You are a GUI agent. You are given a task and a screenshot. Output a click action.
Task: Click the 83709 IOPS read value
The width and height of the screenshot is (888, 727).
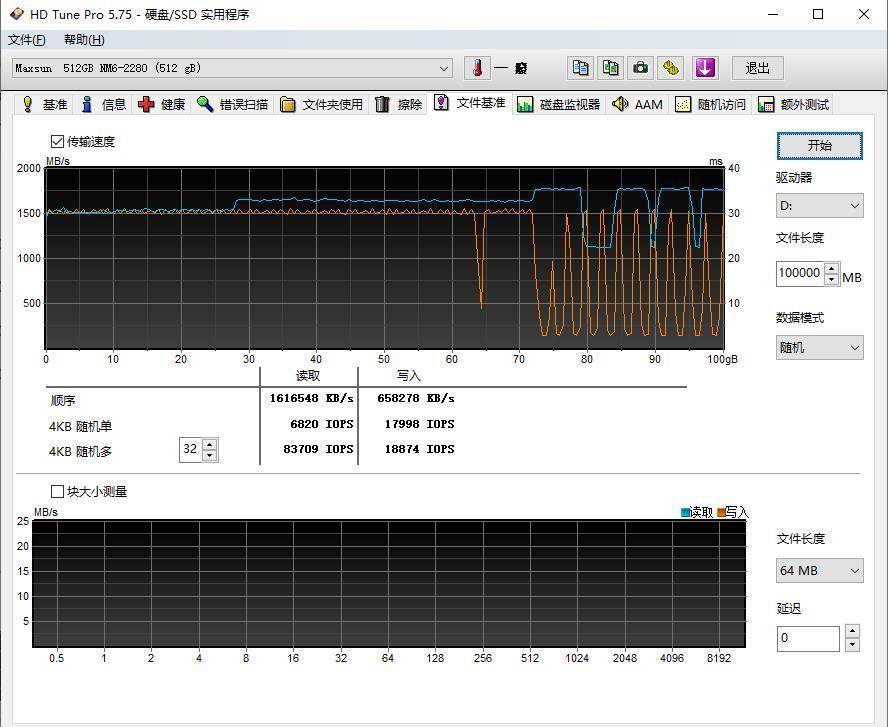coord(318,449)
